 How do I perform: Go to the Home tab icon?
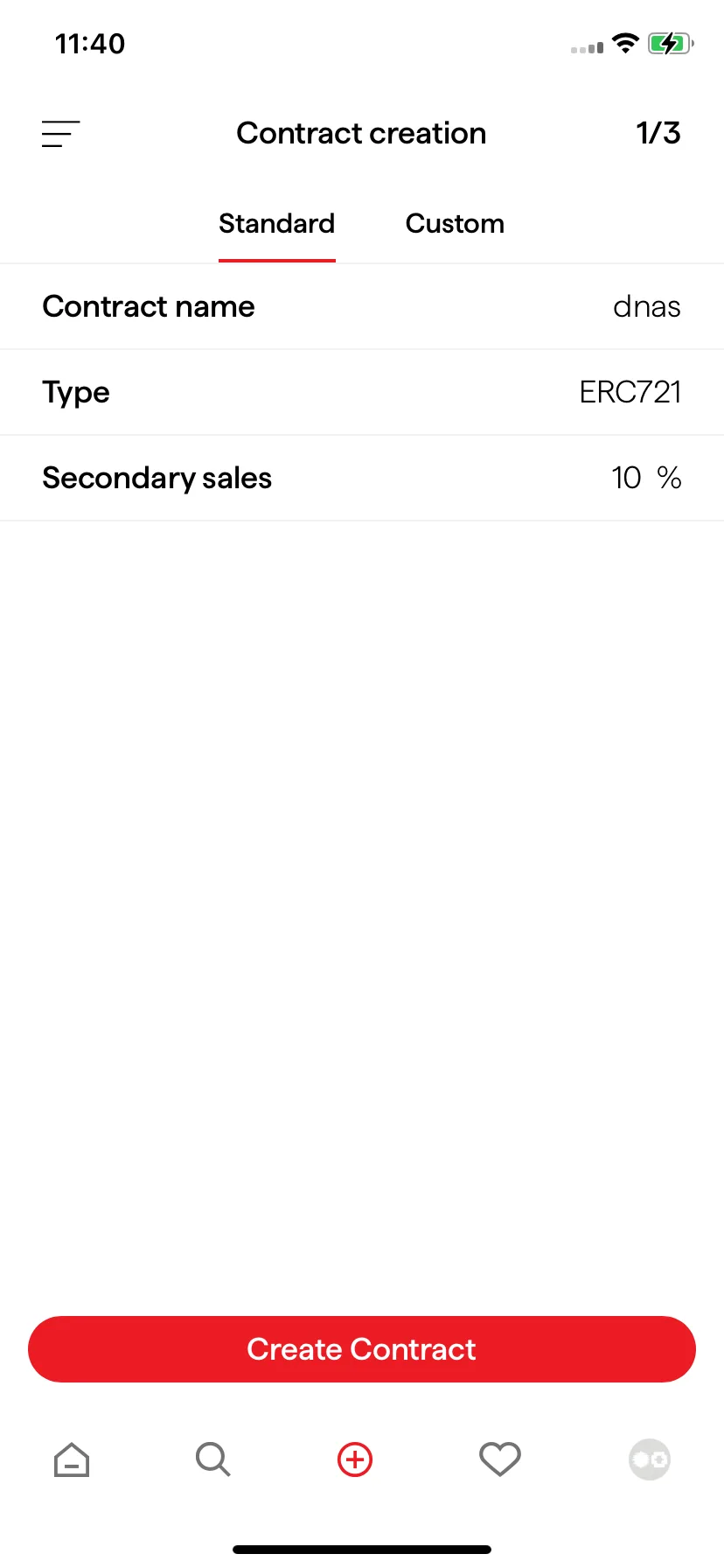pyautogui.click(x=72, y=1459)
